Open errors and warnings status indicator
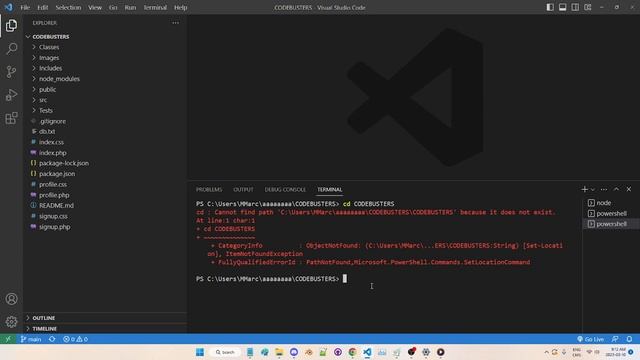 (75, 339)
